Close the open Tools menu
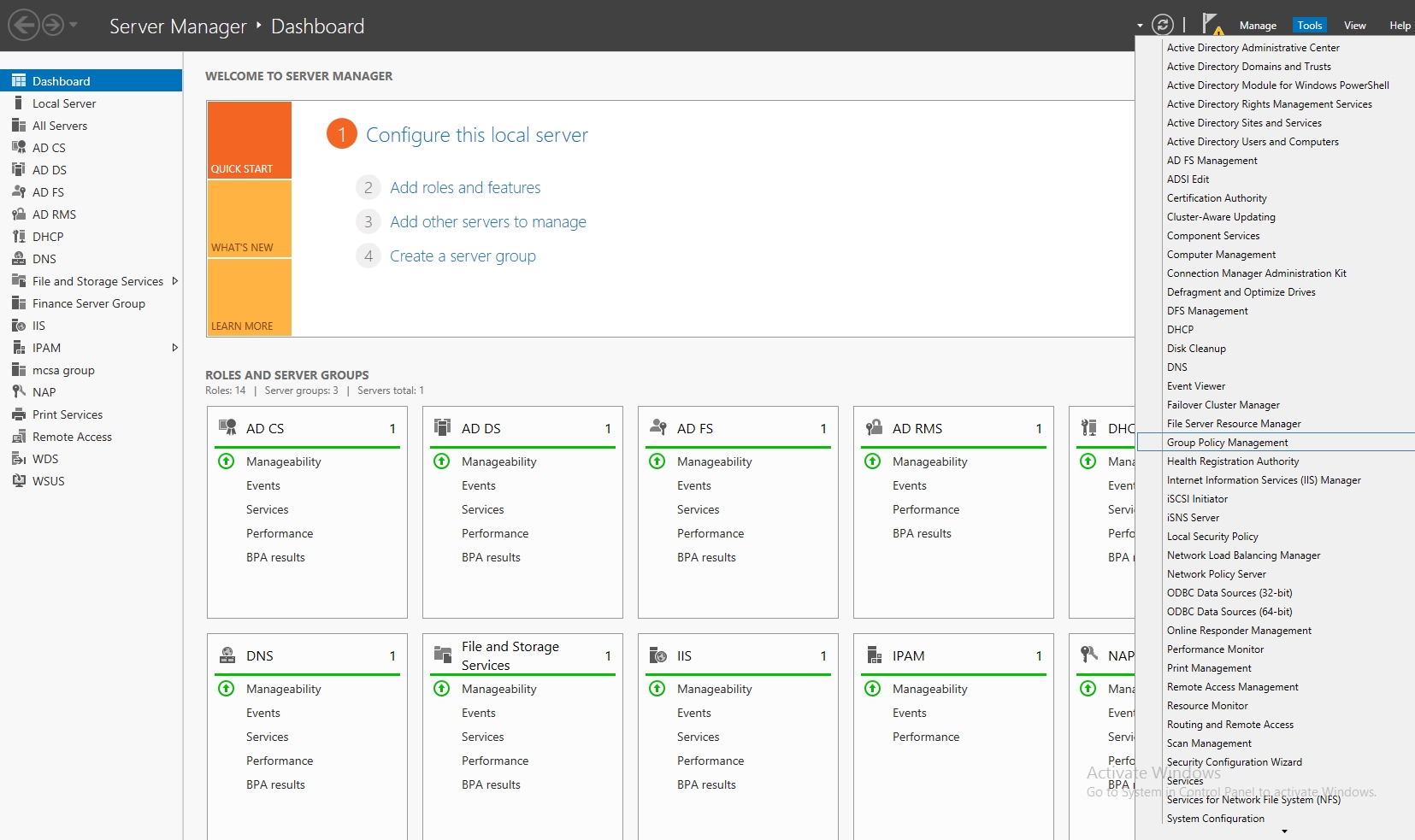 coord(1309,26)
